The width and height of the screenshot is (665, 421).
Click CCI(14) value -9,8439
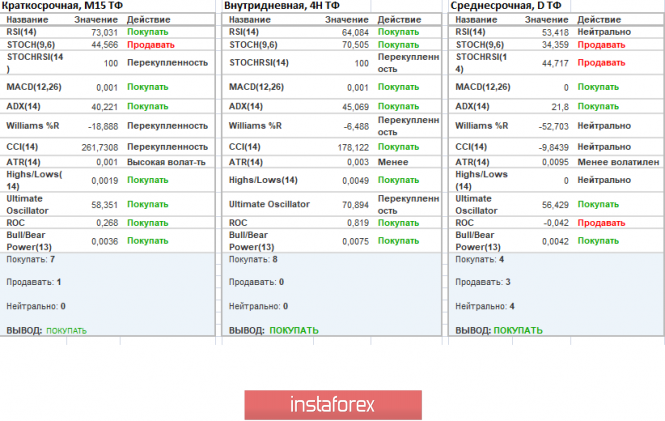coord(553,148)
